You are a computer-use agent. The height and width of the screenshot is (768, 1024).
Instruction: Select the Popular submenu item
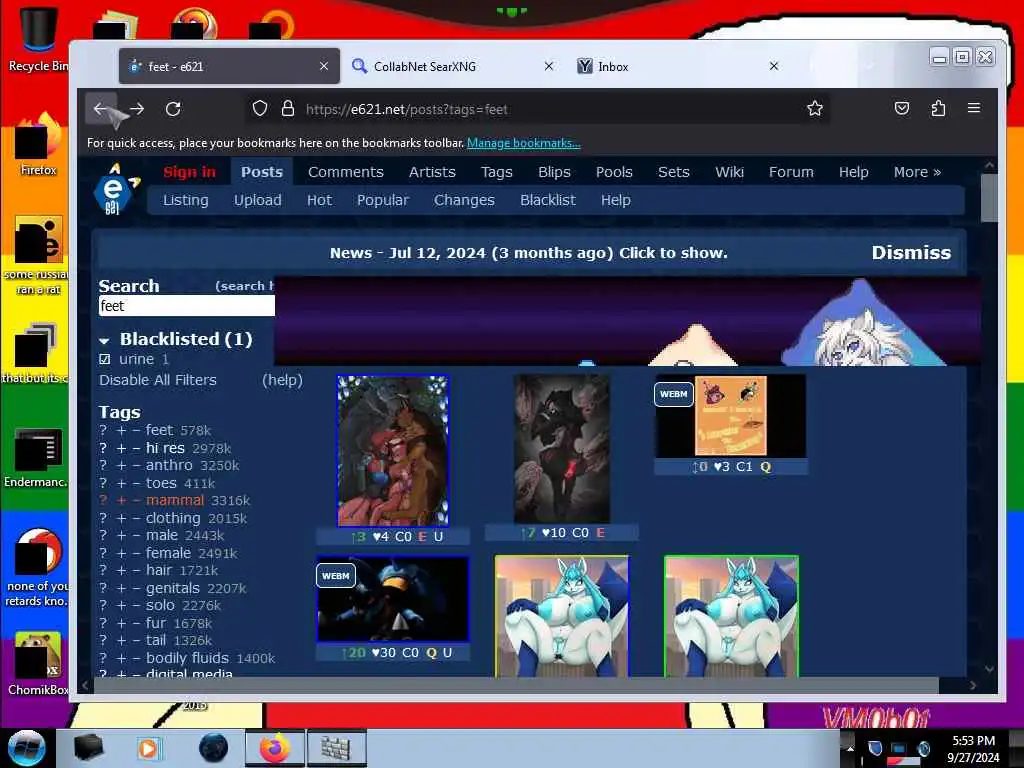[x=382, y=200]
